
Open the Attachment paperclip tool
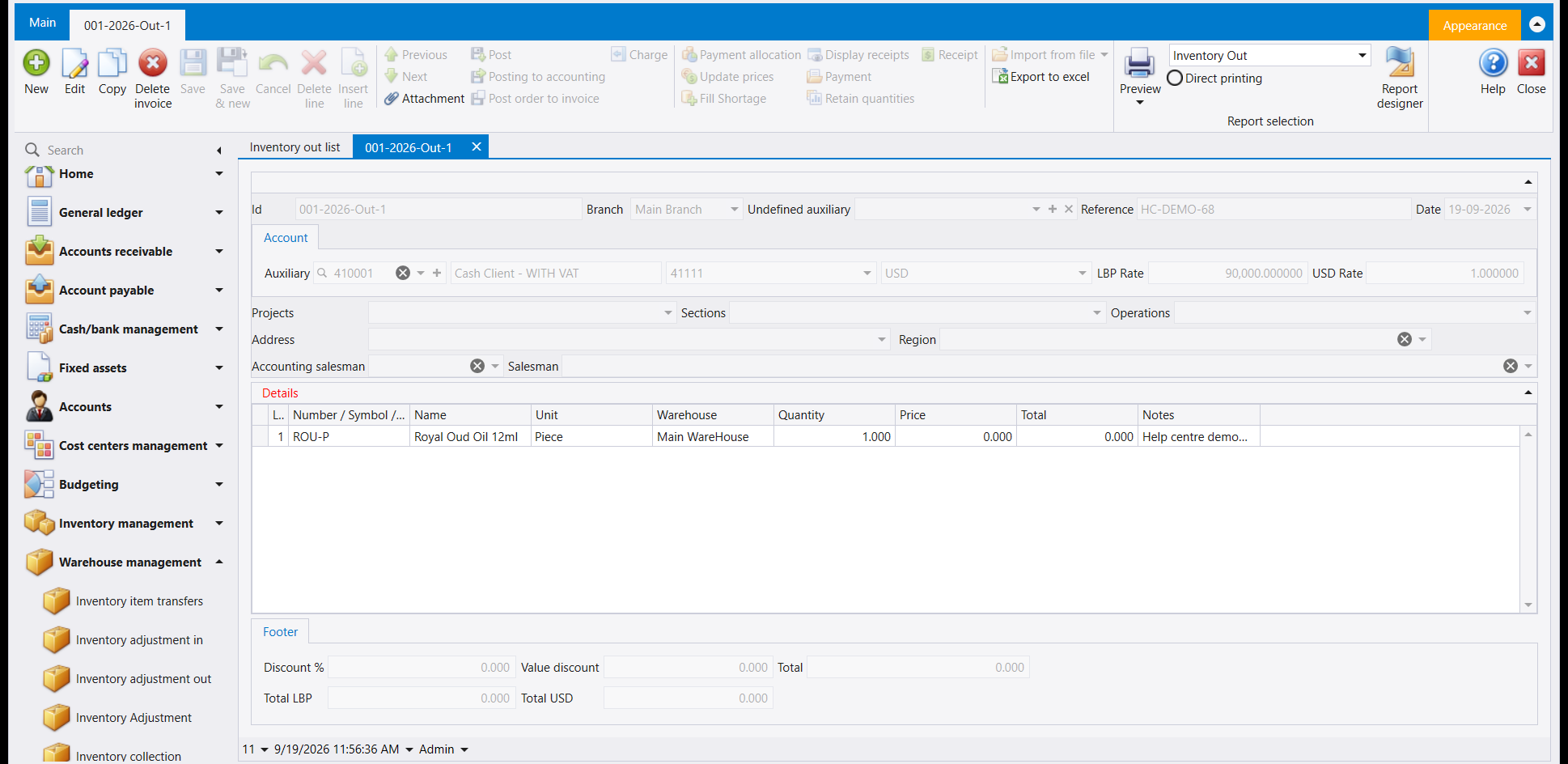coord(425,99)
